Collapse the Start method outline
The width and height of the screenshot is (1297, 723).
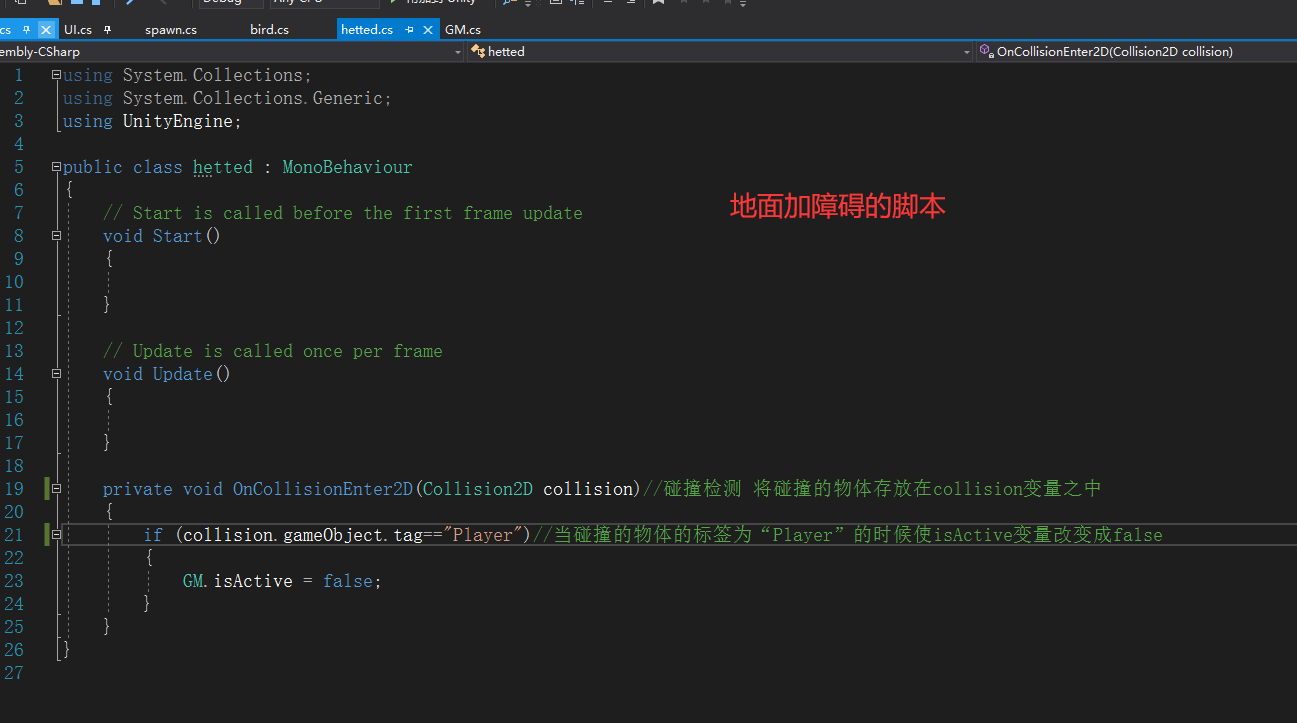click(x=56, y=236)
